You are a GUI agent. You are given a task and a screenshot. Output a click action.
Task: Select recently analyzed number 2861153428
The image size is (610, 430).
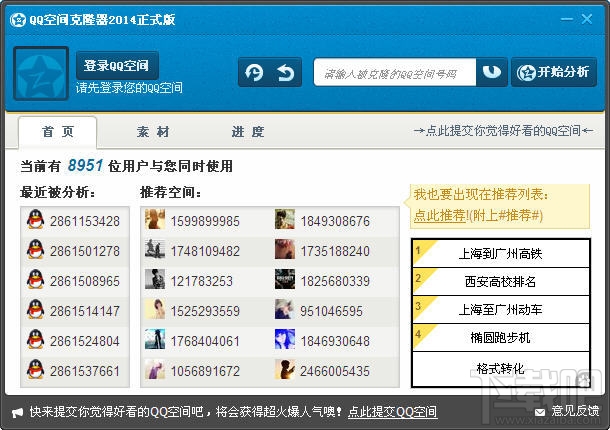pyautogui.click(x=85, y=221)
